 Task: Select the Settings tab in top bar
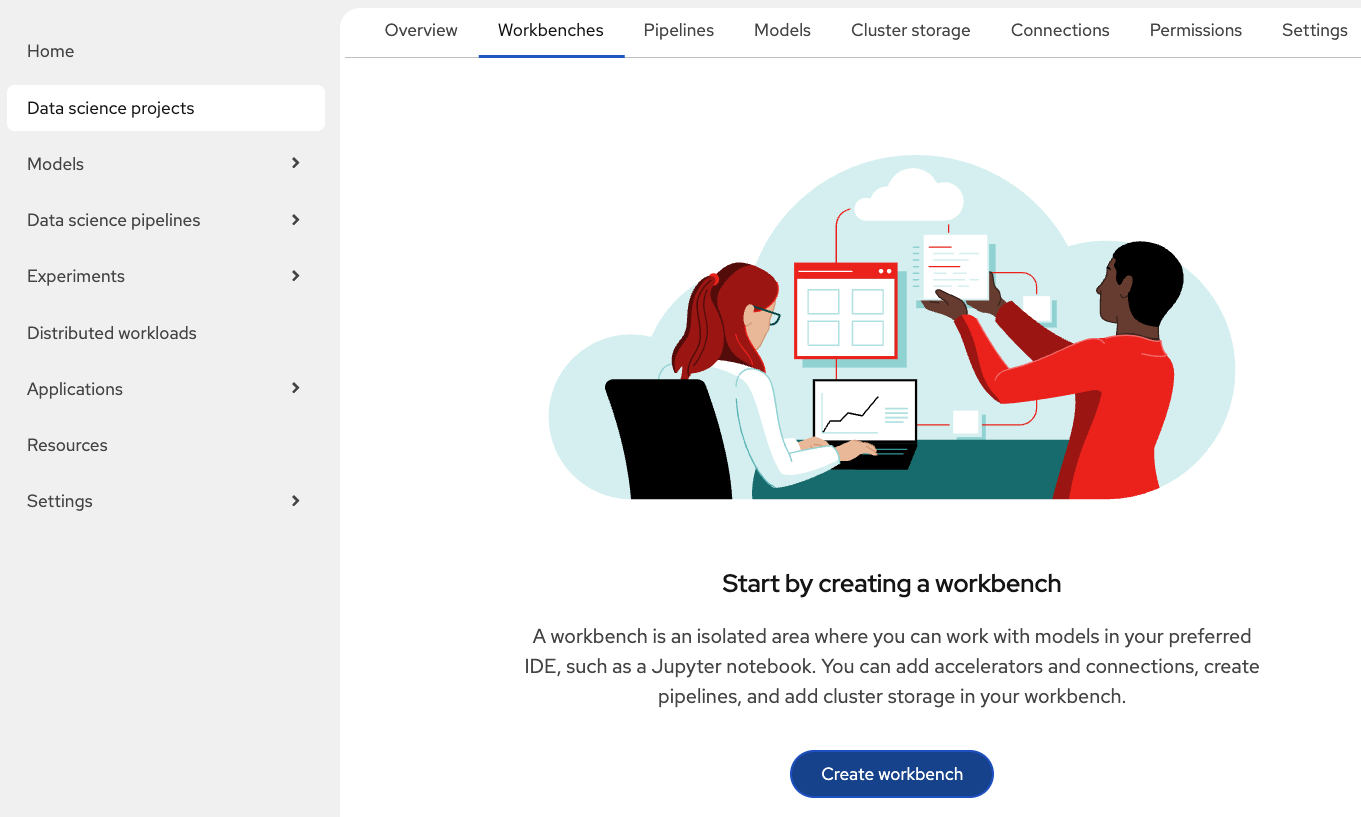1314,30
